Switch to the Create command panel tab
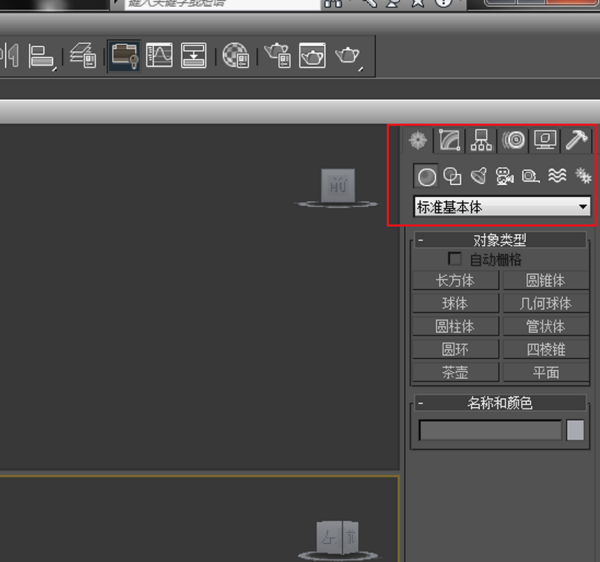The height and width of the screenshot is (562, 600). (418, 140)
